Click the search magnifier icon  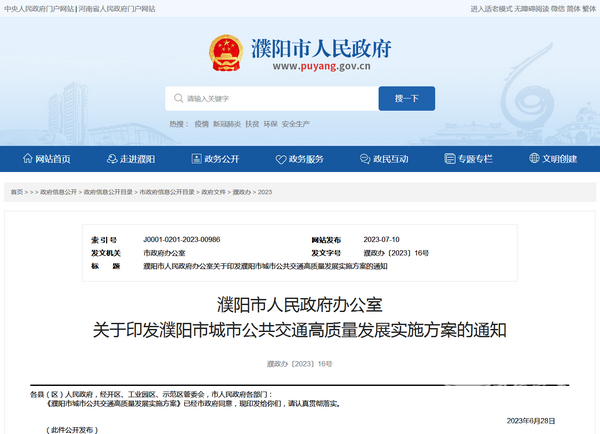(178, 99)
